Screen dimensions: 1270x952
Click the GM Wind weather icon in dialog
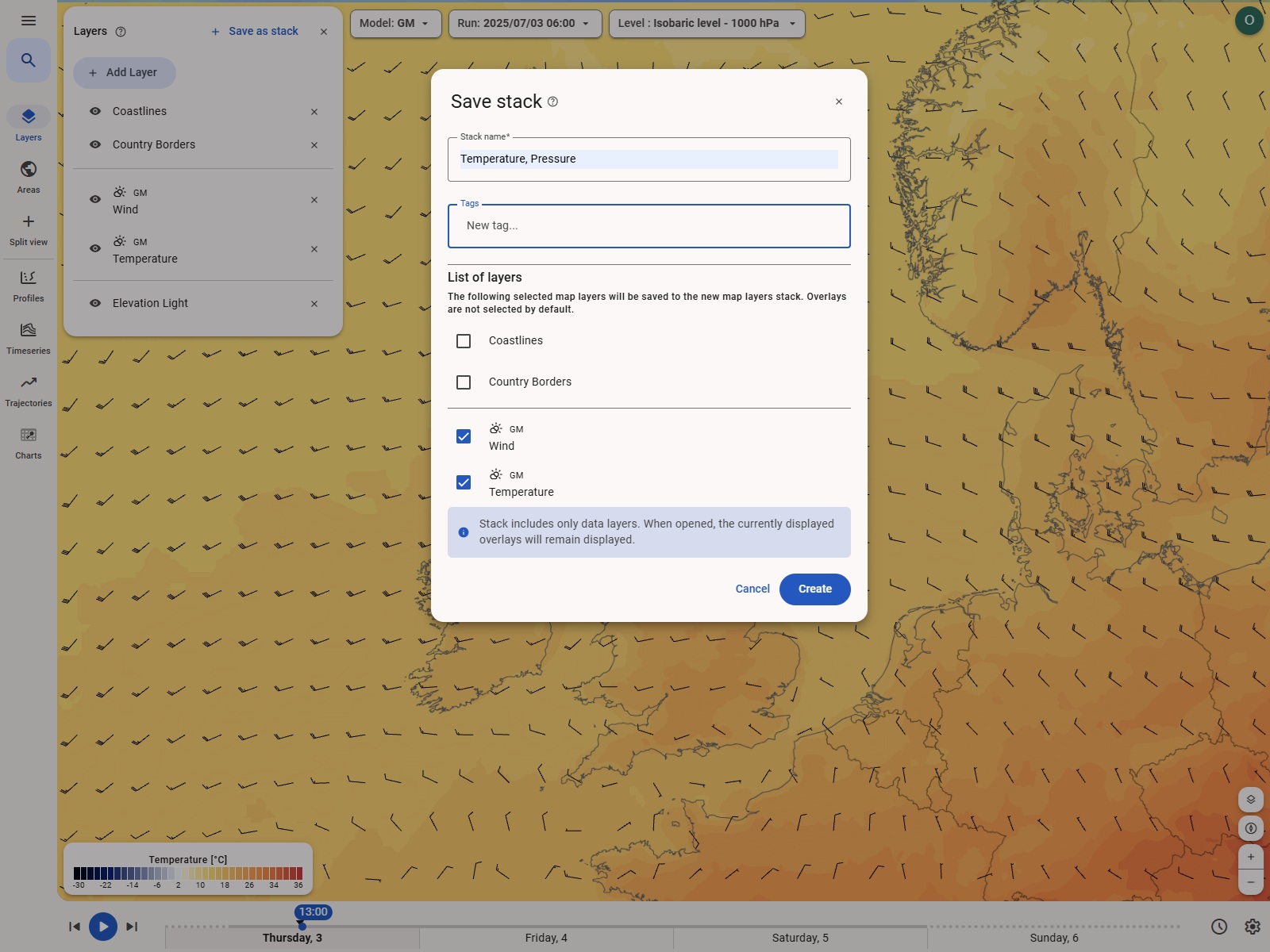coord(495,428)
